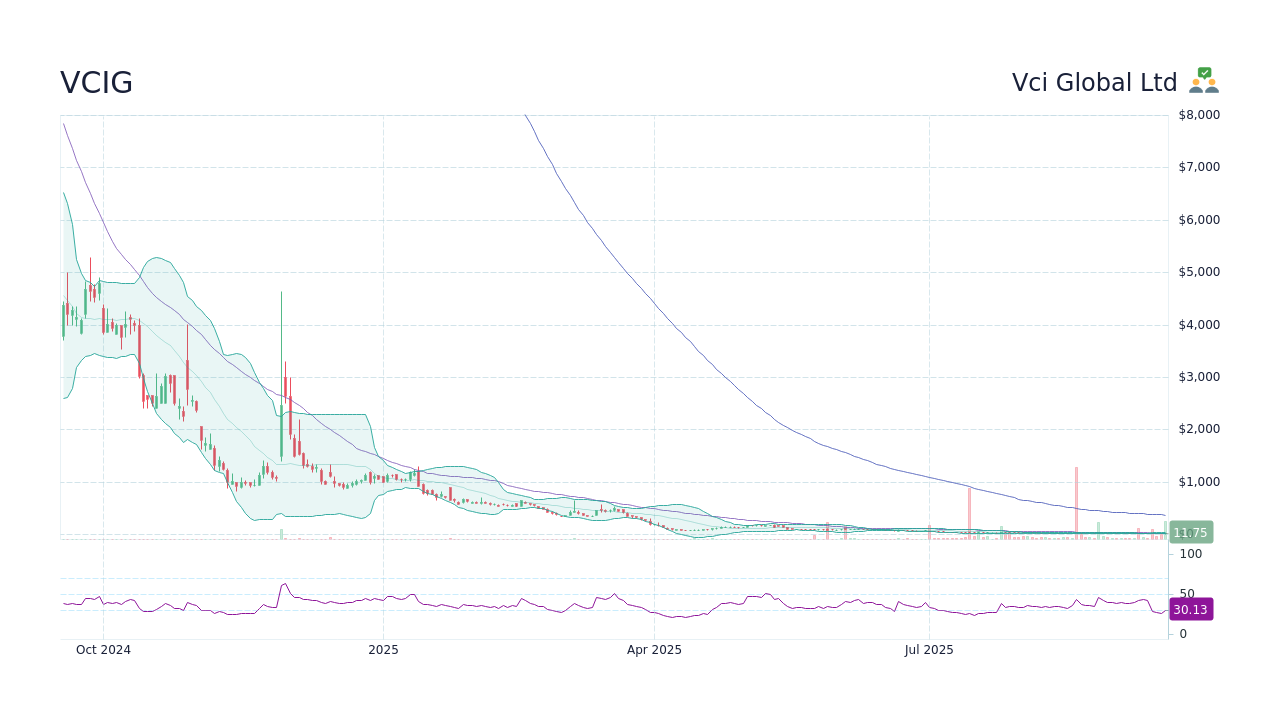The height and width of the screenshot is (720, 1280).
Task: Select the purple 30.13 RSI badge
Action: (1191, 609)
